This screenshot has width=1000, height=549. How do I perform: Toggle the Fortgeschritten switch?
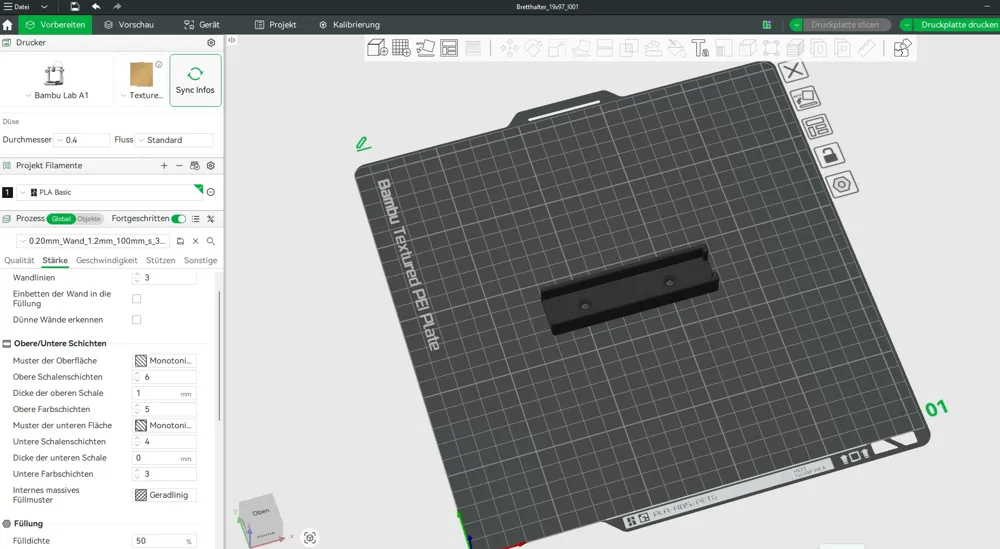[x=179, y=219]
